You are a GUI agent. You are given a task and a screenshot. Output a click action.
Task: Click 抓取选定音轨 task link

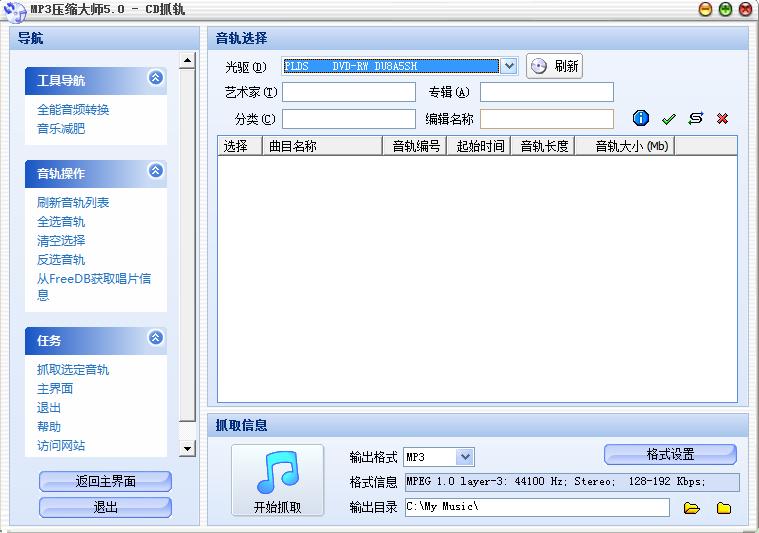click(73, 370)
